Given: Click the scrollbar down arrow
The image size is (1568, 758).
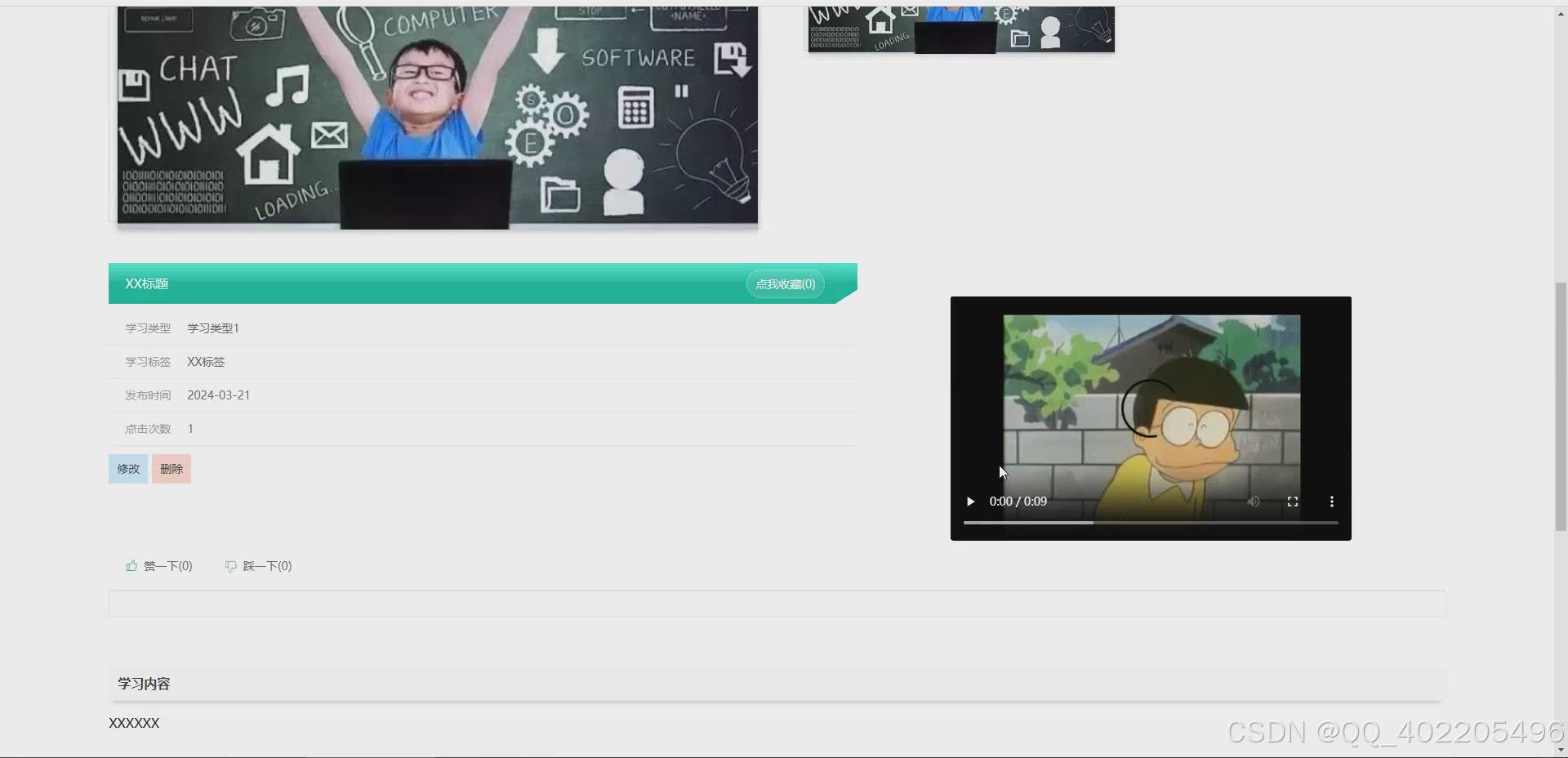Looking at the screenshot, I should tap(1561, 750).
